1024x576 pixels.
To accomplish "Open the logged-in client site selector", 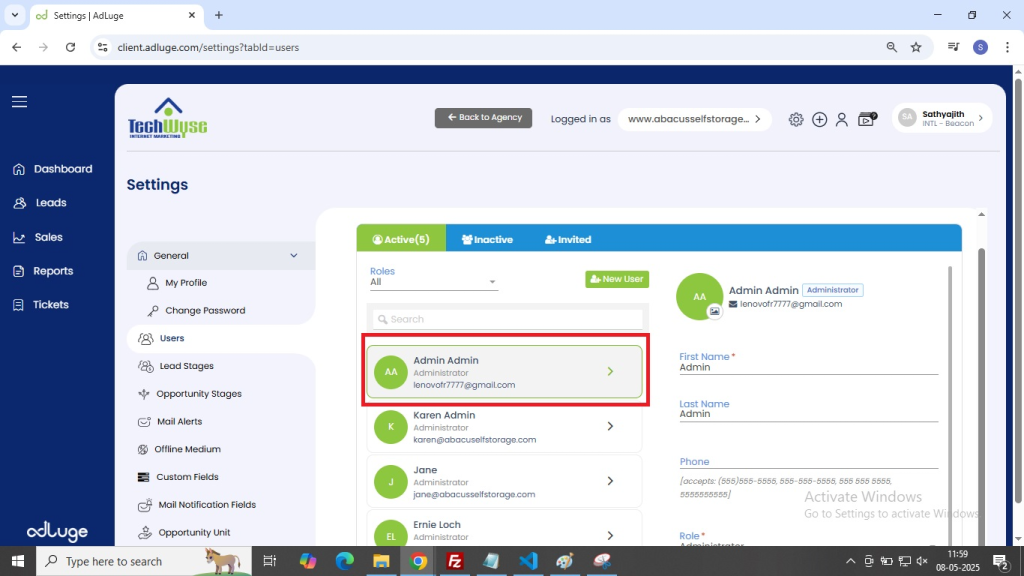I will point(694,119).
